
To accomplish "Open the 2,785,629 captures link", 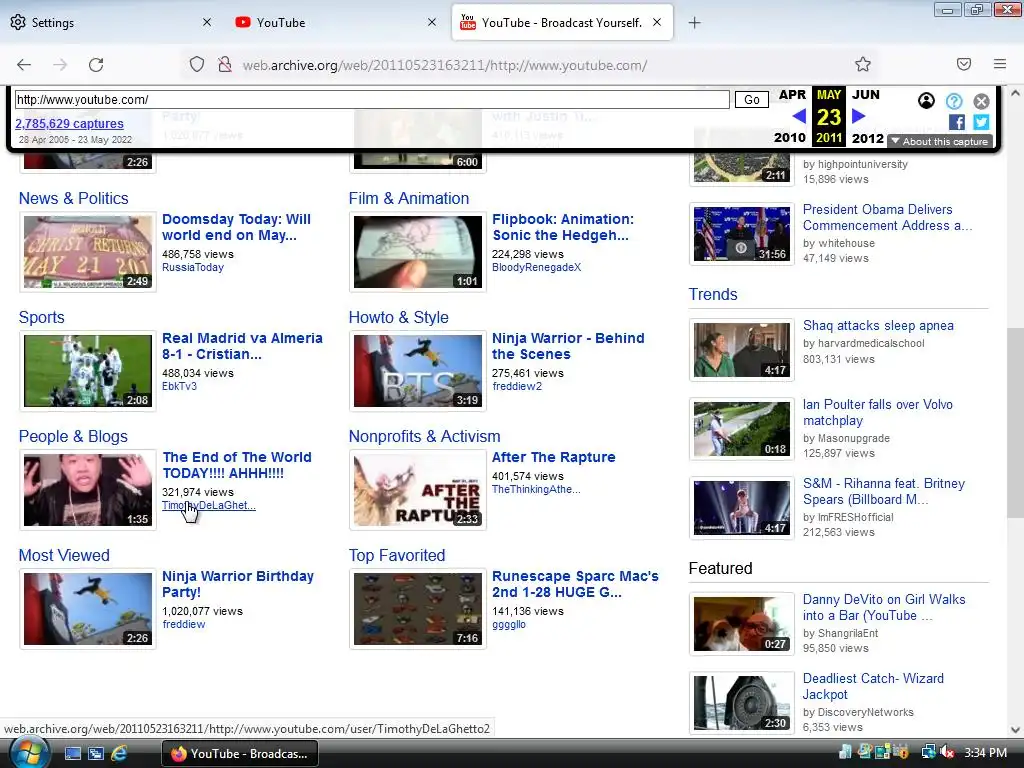I will (x=69, y=123).
